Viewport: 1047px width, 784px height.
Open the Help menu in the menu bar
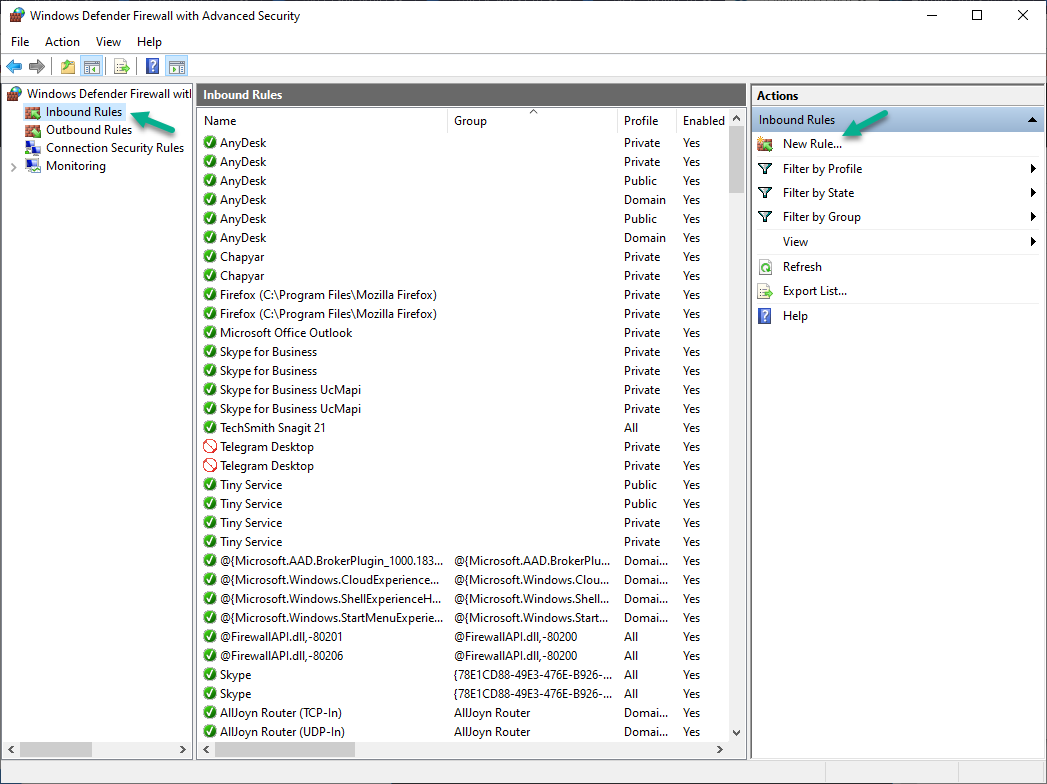pyautogui.click(x=150, y=41)
